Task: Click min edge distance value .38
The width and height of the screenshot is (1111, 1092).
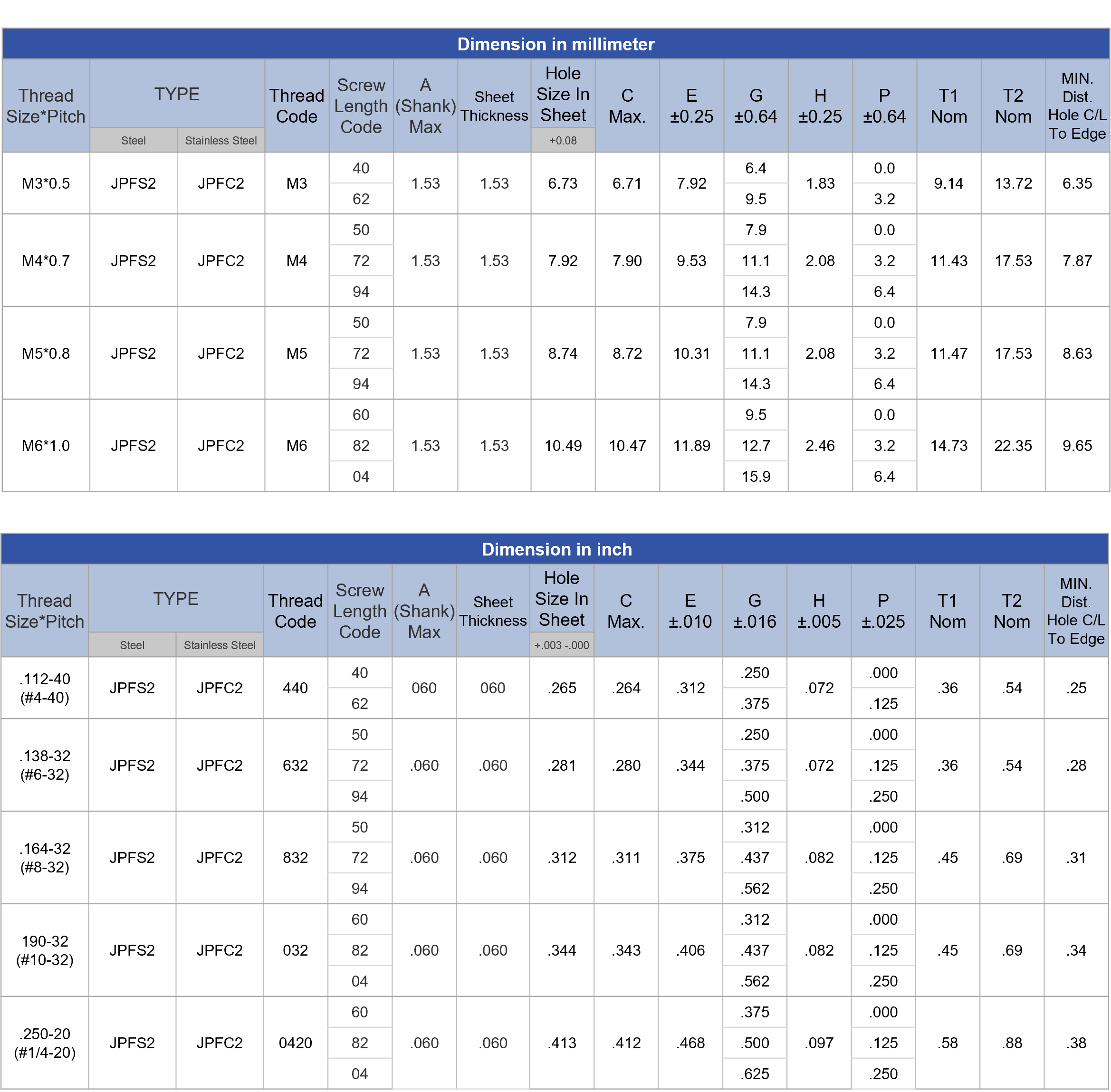Action: 1076,1043
